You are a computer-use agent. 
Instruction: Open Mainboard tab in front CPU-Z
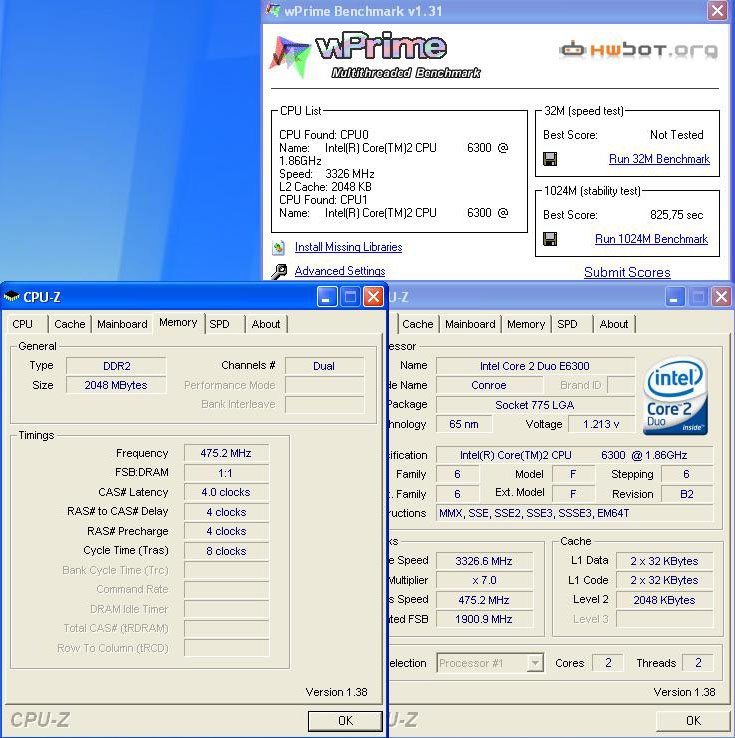[122, 324]
